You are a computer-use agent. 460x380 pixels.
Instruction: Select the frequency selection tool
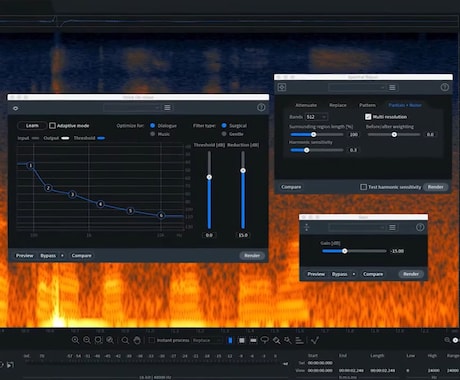click(x=253, y=340)
